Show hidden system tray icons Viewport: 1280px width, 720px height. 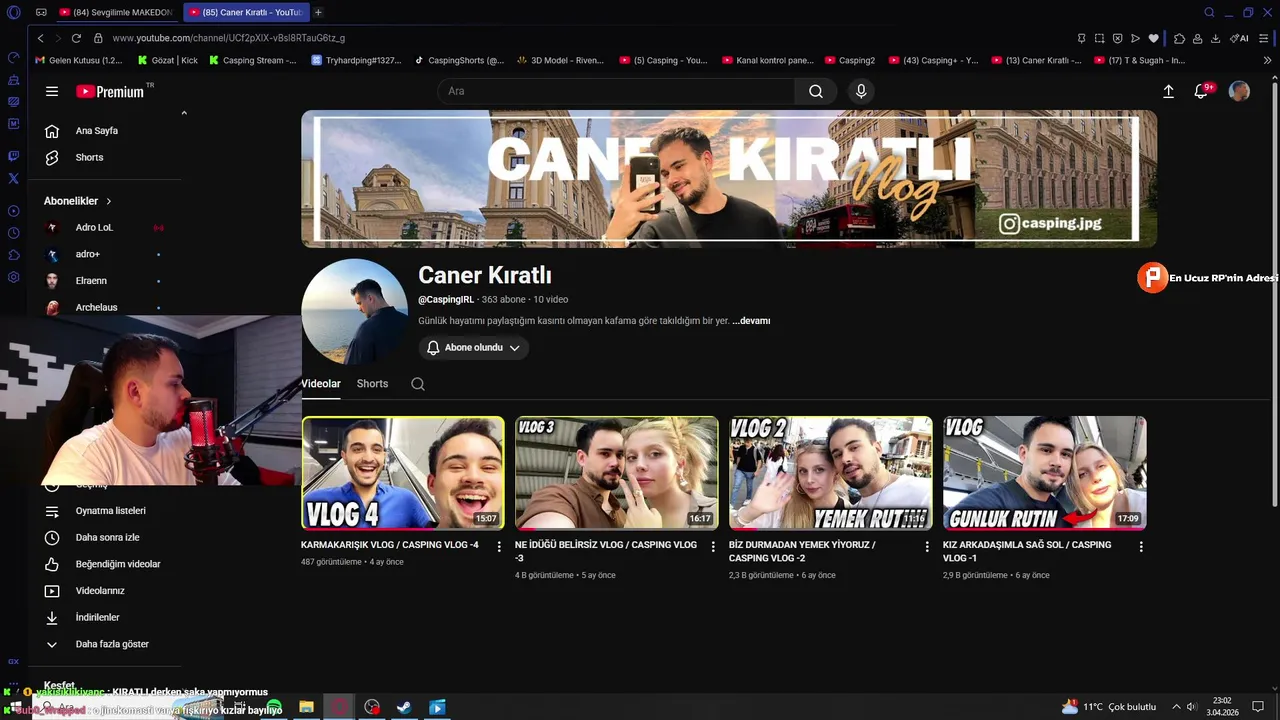(x=1176, y=707)
